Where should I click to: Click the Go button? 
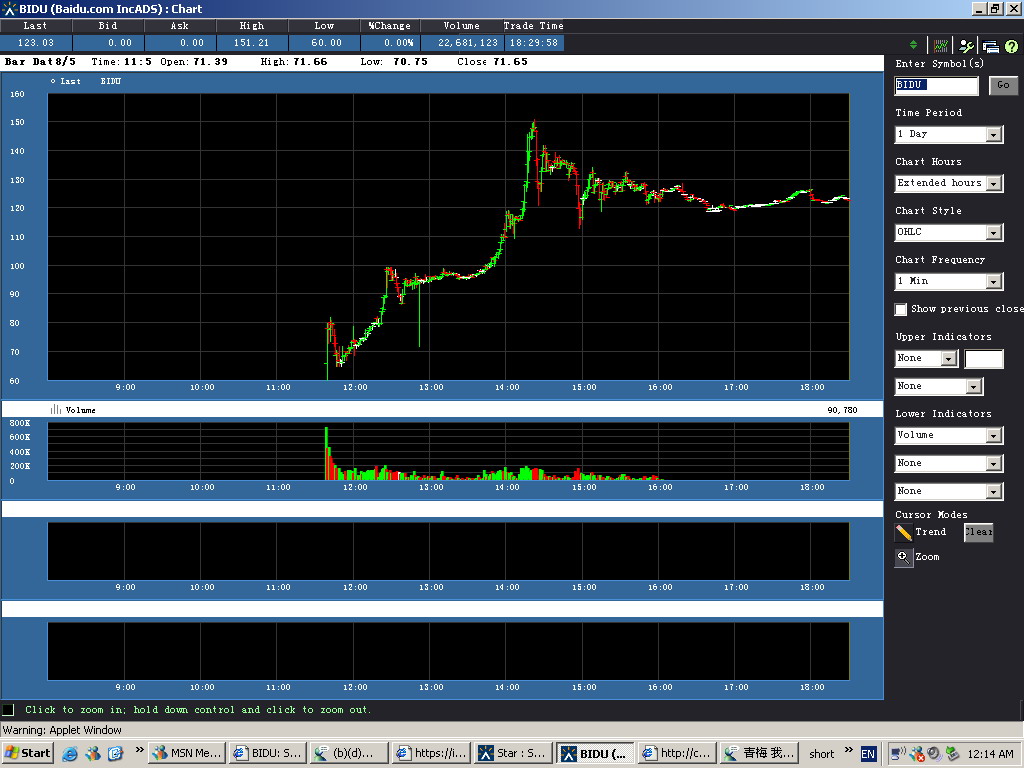(x=1003, y=85)
